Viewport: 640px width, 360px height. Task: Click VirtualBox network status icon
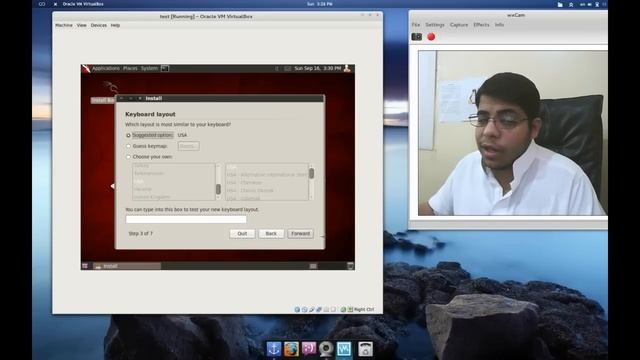[x=319, y=309]
